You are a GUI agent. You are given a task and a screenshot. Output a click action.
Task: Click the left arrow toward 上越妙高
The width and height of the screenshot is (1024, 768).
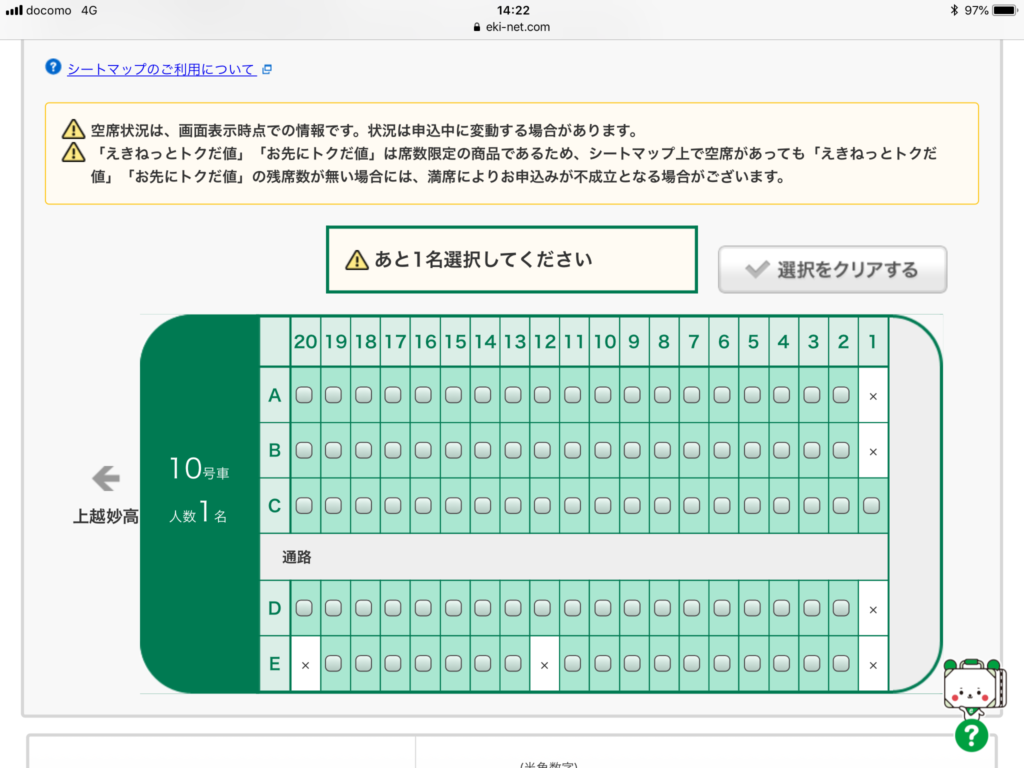coord(105,479)
